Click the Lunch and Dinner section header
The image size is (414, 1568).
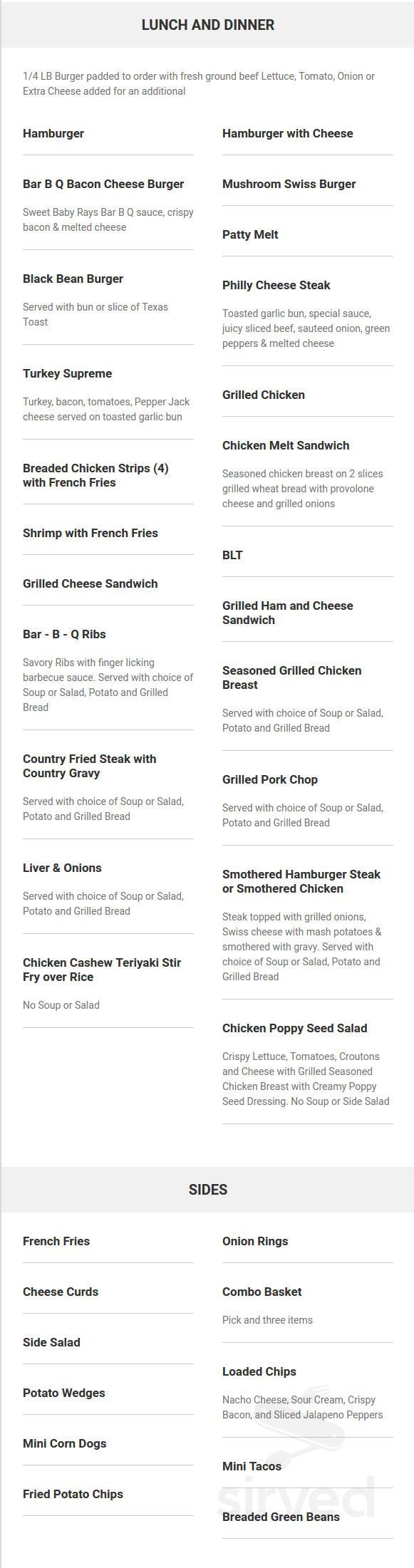pyautogui.click(x=207, y=25)
